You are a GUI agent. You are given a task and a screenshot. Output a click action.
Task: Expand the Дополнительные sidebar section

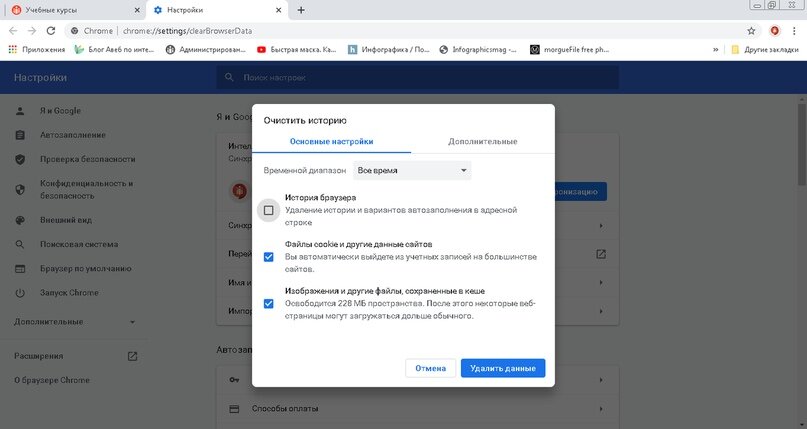(75, 321)
